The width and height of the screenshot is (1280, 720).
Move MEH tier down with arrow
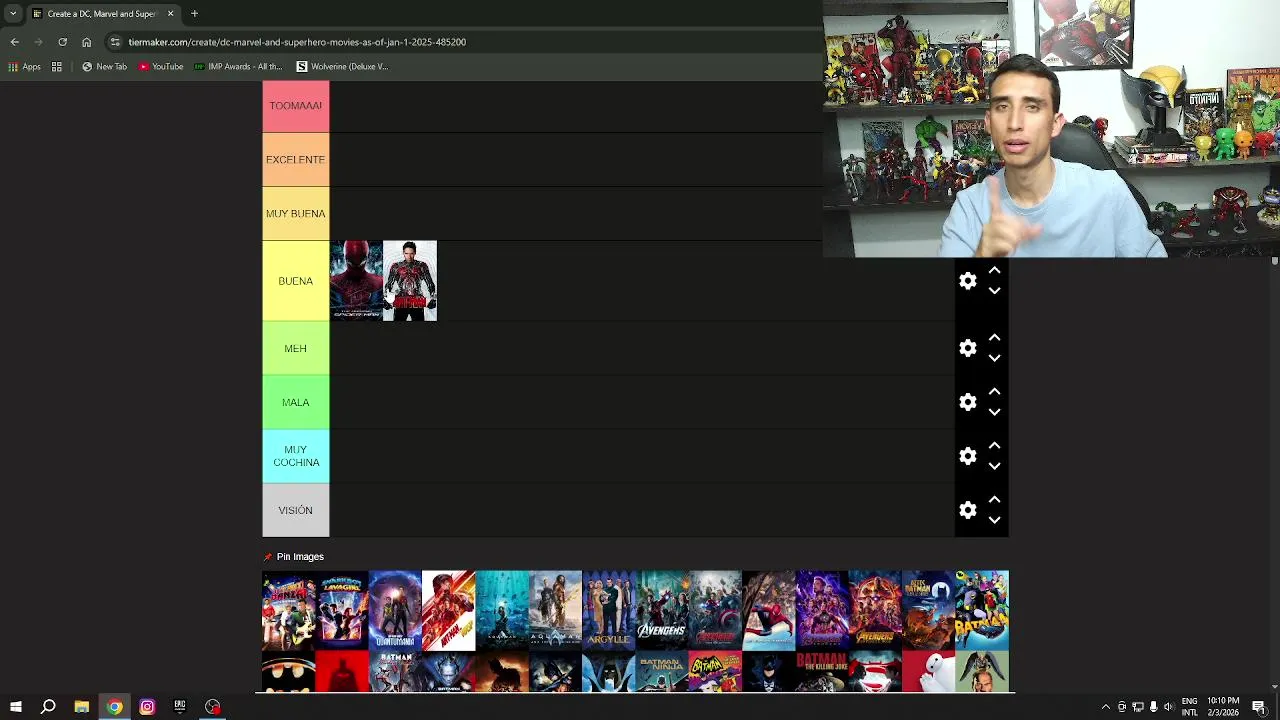click(x=994, y=358)
